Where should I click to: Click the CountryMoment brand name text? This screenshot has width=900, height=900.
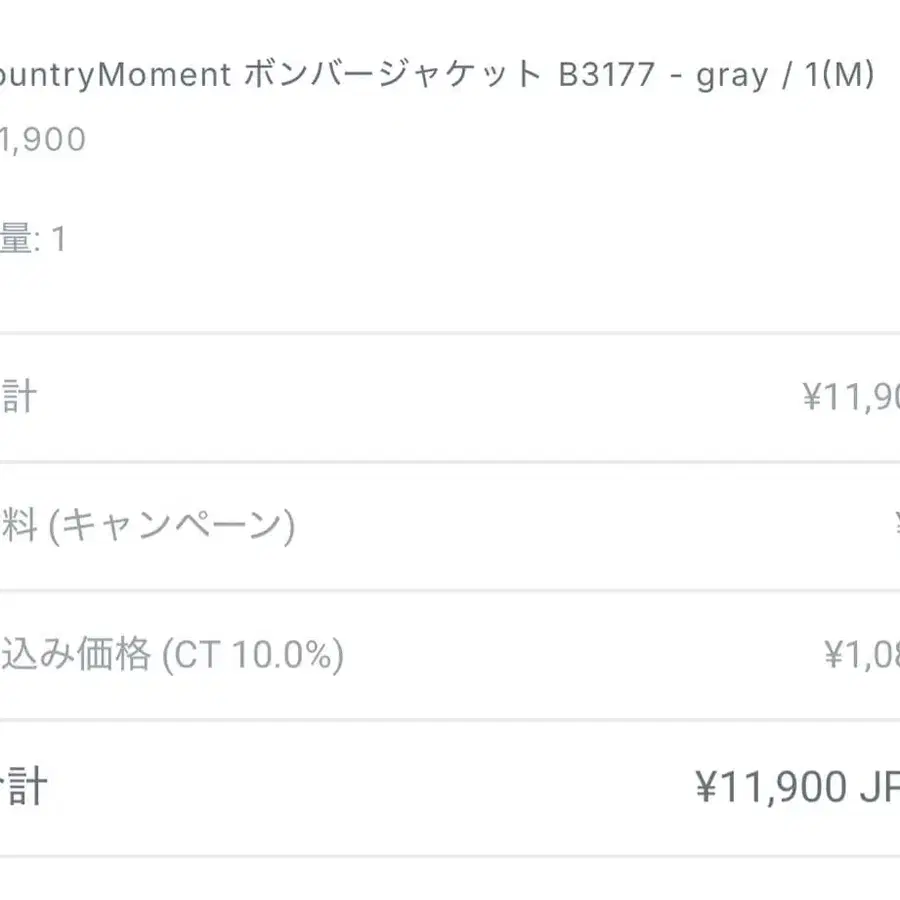115,76
